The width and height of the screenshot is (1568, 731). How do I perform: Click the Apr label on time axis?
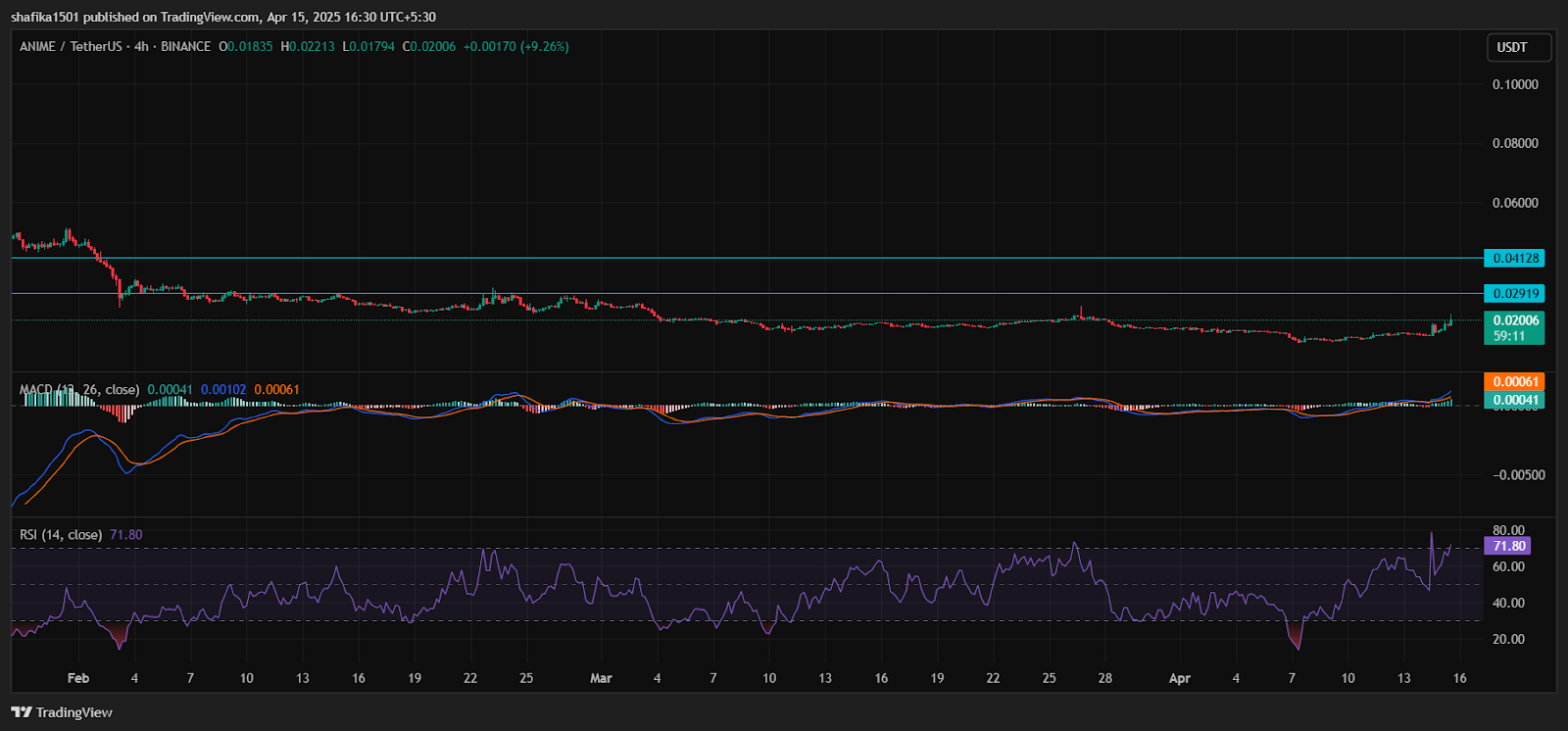tap(1180, 678)
